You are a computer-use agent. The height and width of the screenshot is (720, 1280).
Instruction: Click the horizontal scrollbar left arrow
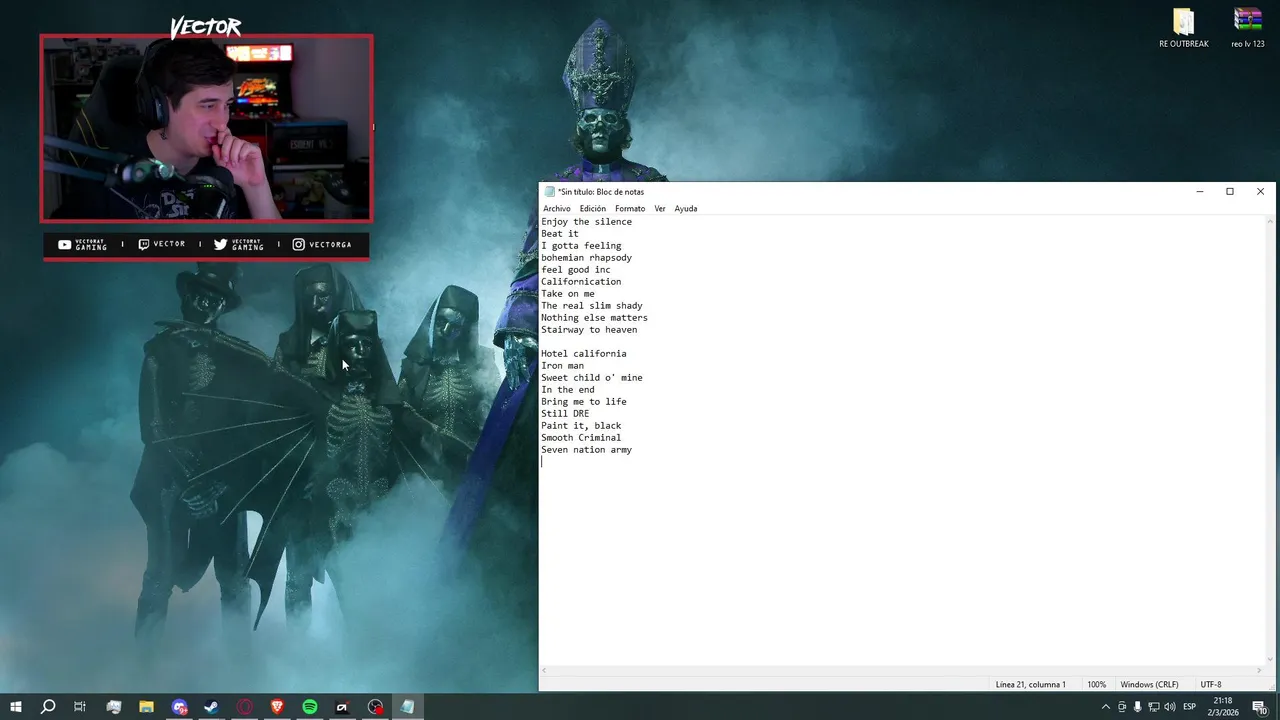[x=544, y=670]
